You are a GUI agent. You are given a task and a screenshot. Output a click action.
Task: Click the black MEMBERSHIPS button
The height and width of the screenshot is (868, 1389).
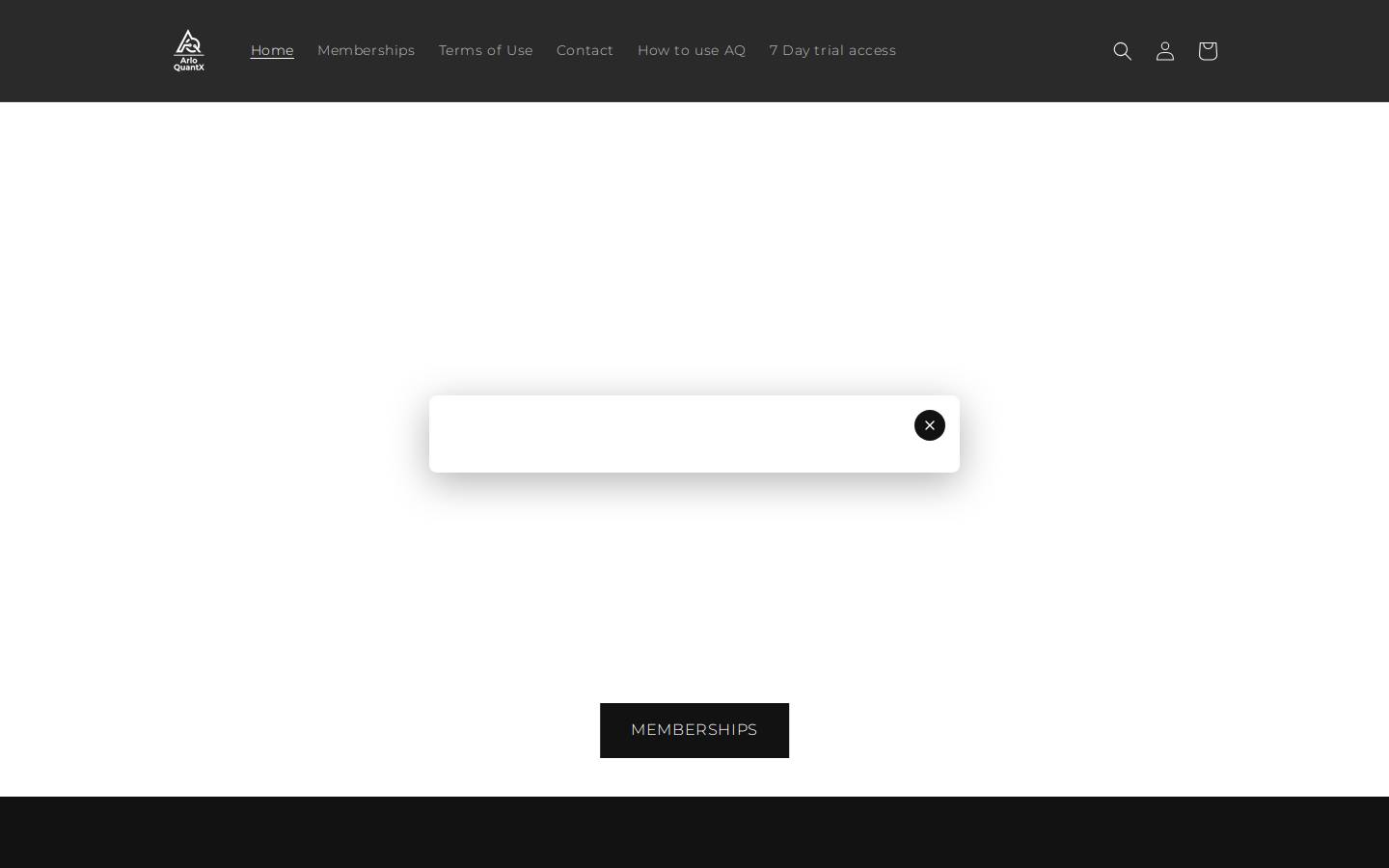point(694,730)
